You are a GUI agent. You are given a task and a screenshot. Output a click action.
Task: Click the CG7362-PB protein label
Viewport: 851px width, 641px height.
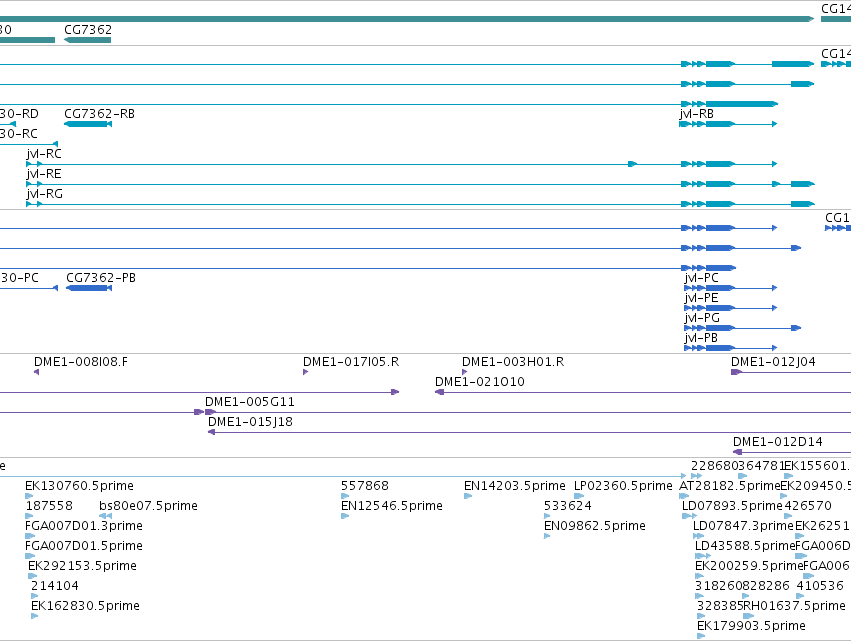tap(101, 277)
